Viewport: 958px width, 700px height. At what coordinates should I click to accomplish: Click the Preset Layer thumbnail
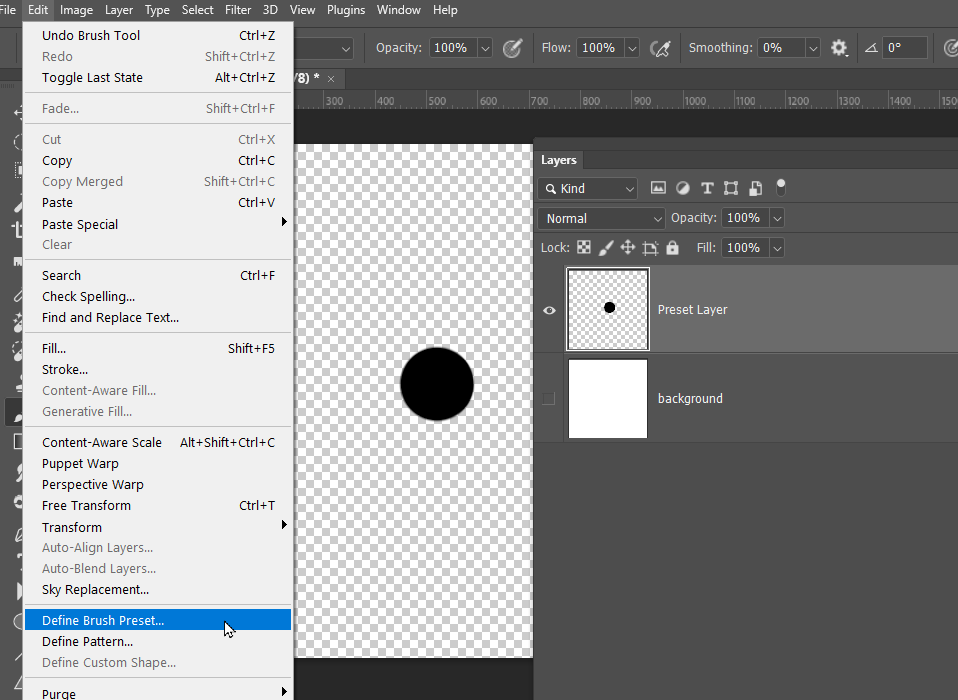(x=607, y=309)
